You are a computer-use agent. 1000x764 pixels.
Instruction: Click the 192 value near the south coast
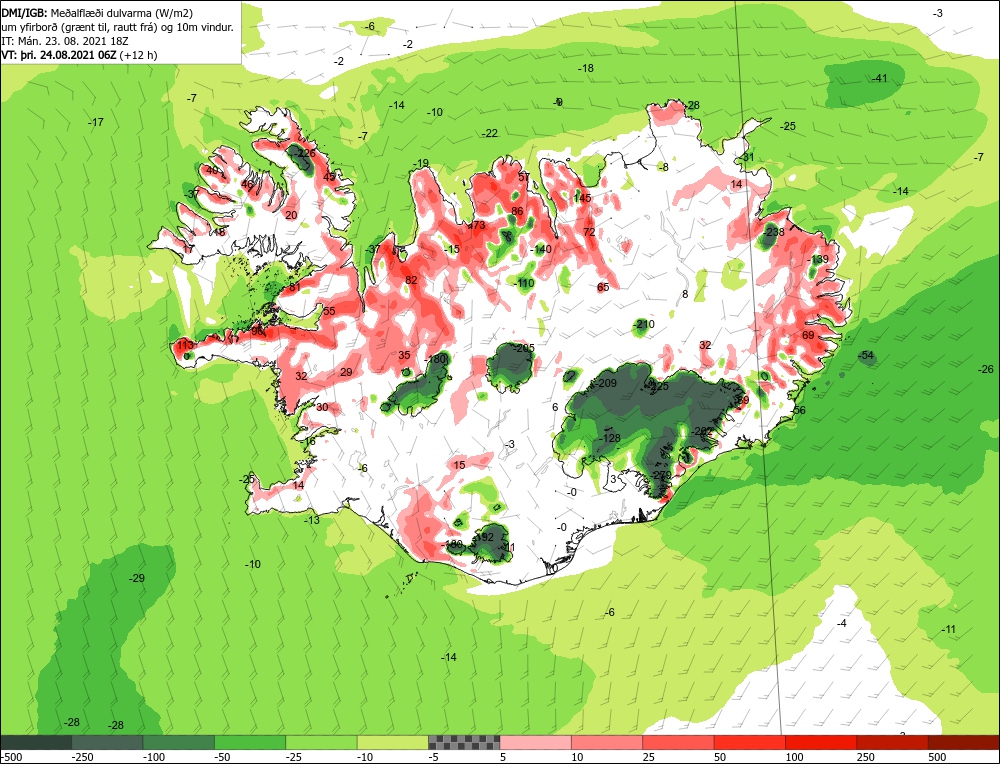tap(485, 537)
